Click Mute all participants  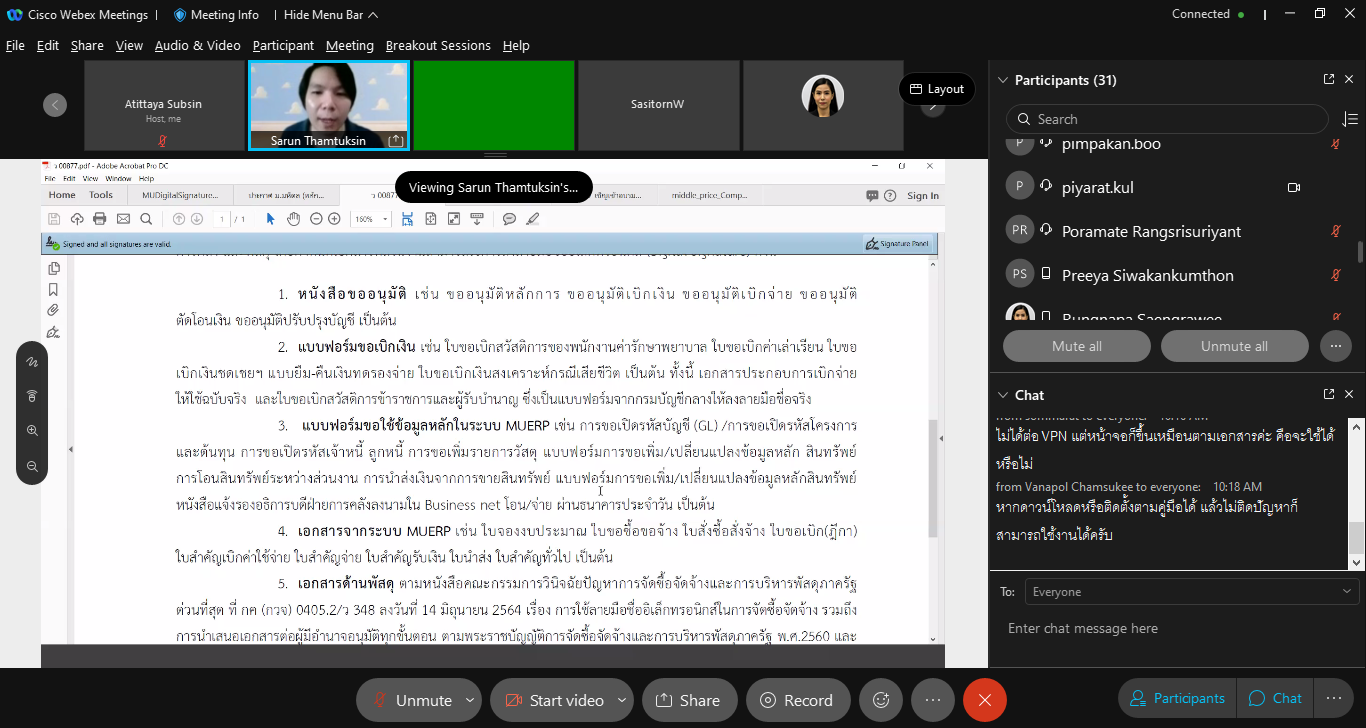tap(1077, 346)
